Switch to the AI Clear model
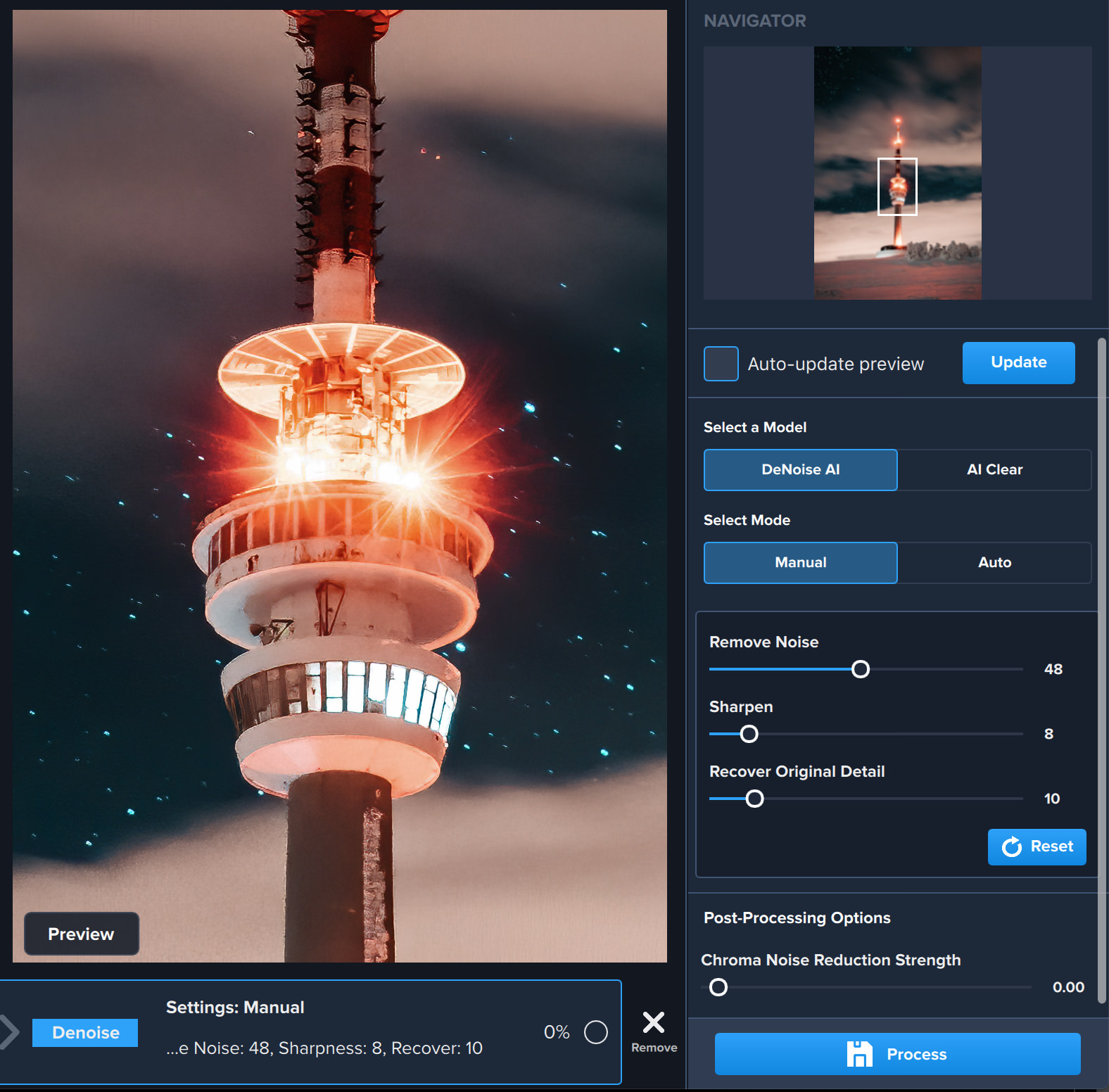1109x1092 pixels. (x=994, y=469)
